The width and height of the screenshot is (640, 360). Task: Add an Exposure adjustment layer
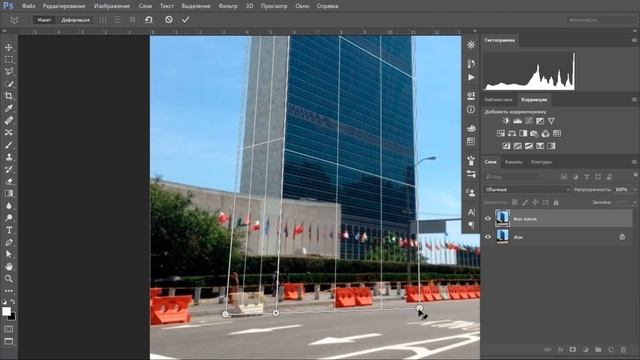click(540, 121)
